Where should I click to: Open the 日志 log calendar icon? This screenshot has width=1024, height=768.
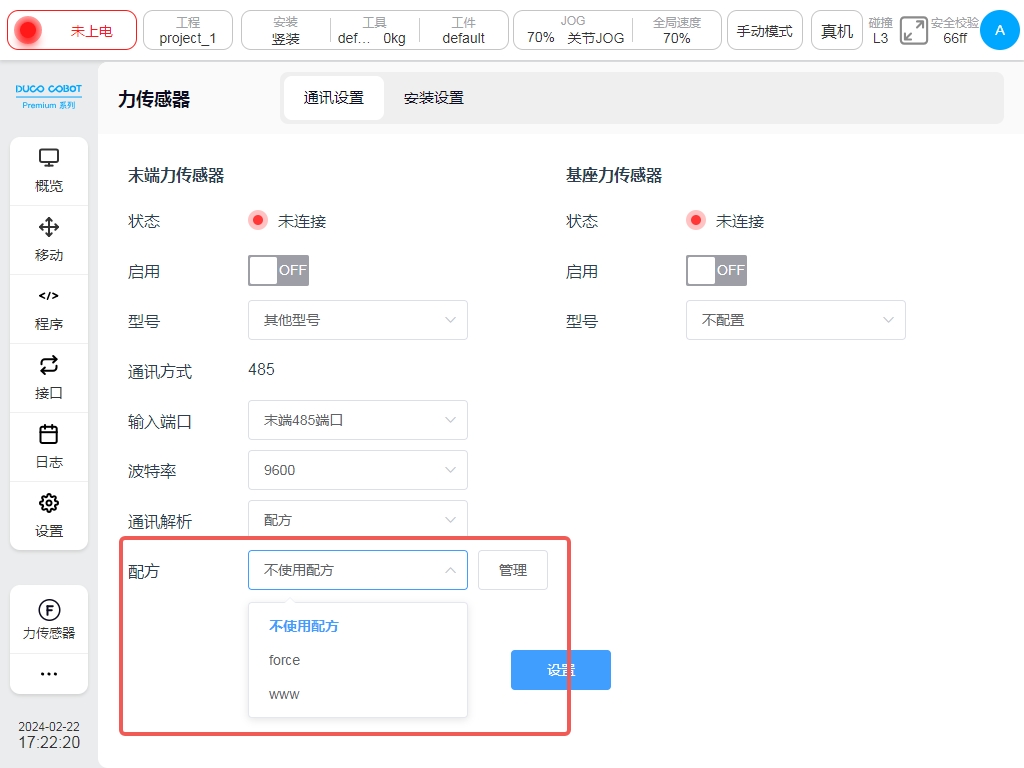tap(49, 446)
